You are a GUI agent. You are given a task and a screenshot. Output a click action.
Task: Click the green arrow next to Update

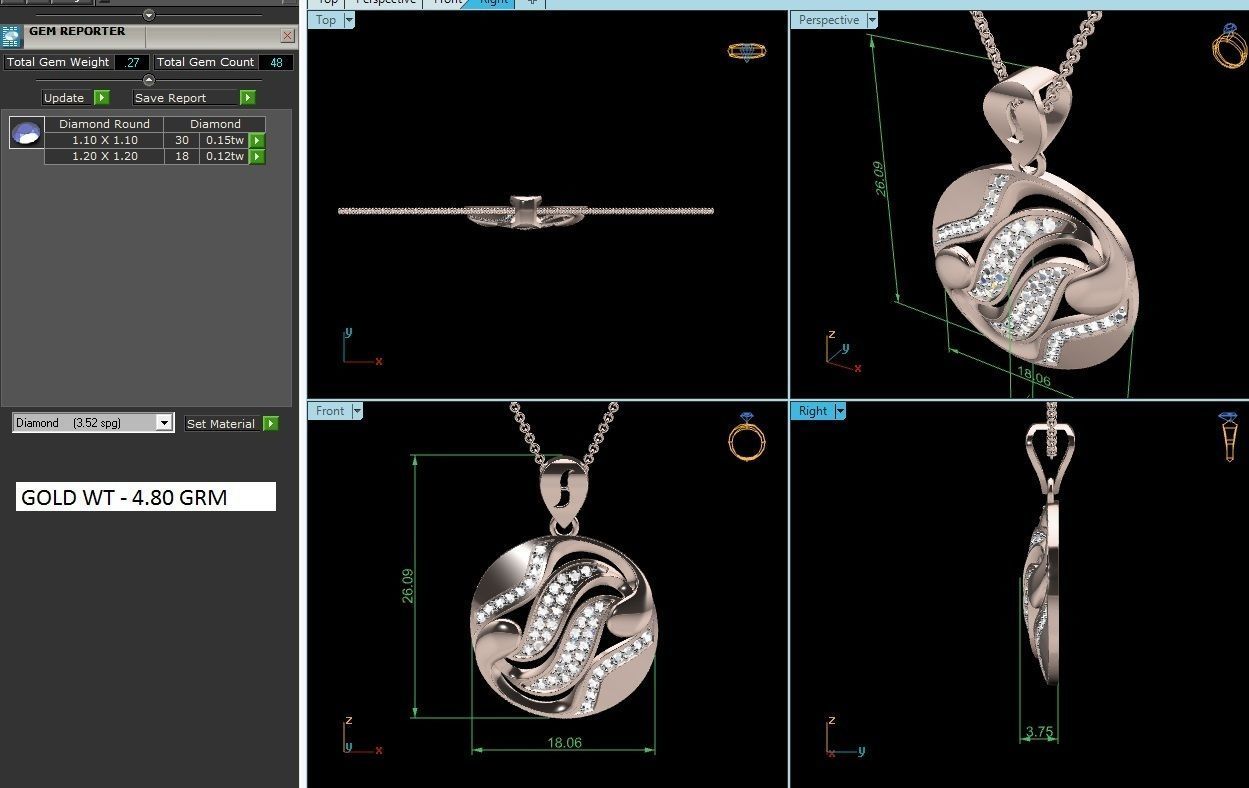(101, 98)
